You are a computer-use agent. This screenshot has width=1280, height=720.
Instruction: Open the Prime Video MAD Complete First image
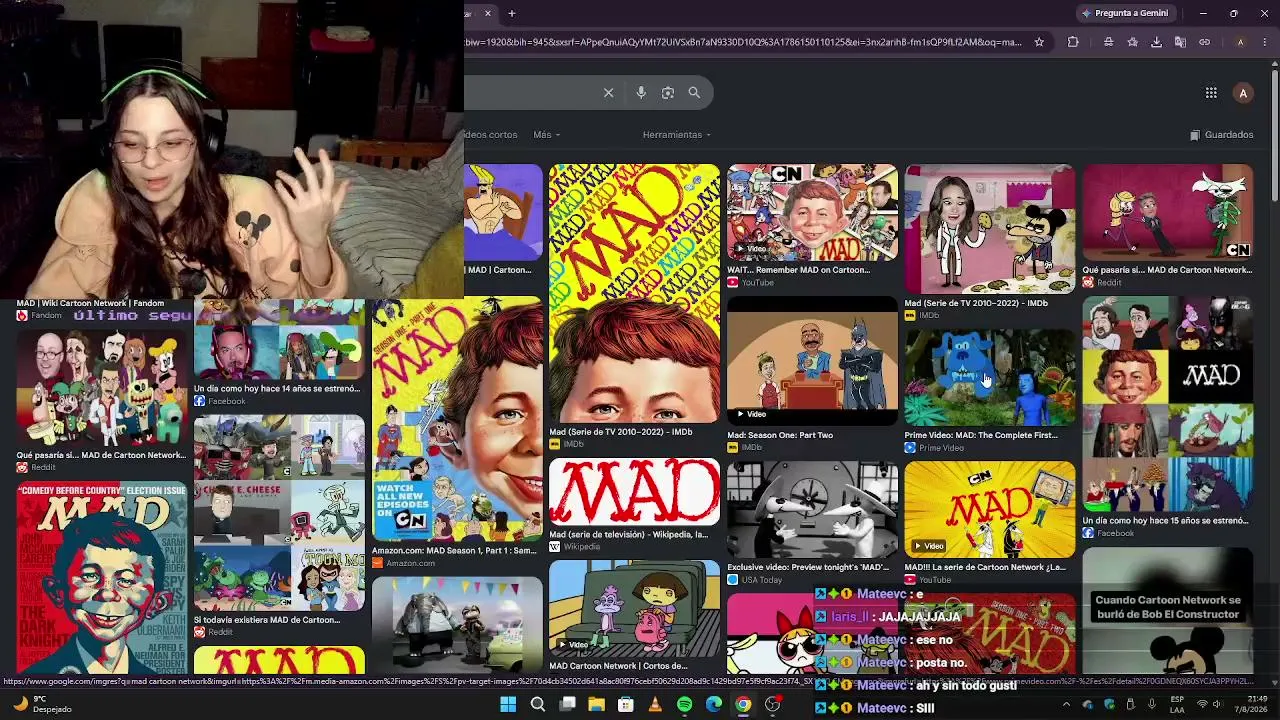[990, 377]
